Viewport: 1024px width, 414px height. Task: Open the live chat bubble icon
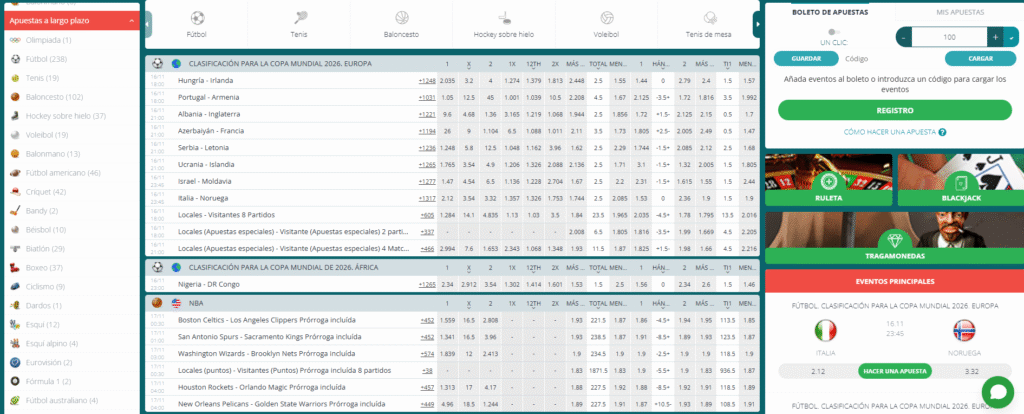(x=997, y=392)
